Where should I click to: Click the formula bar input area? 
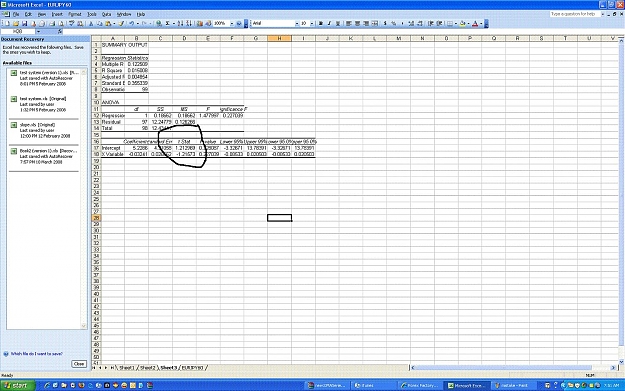(x=343, y=31)
